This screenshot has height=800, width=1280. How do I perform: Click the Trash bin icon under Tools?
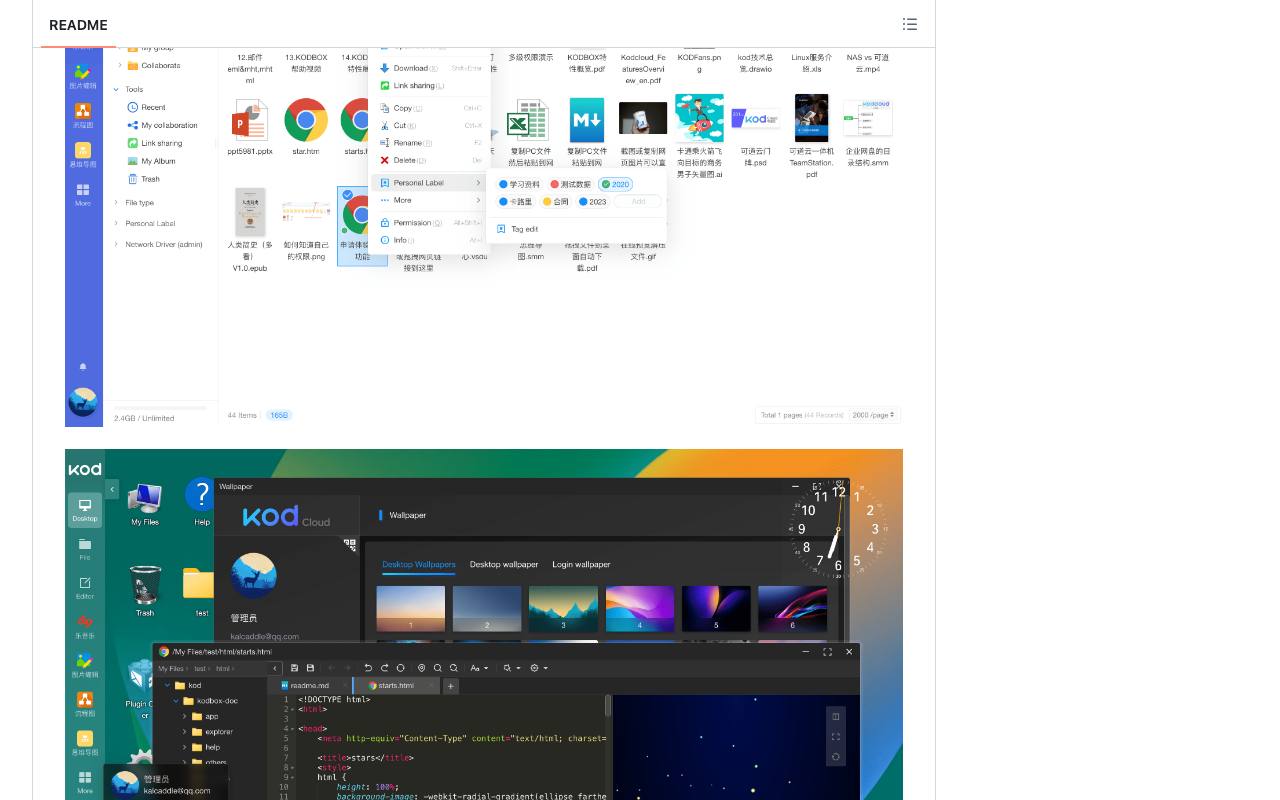coord(133,179)
